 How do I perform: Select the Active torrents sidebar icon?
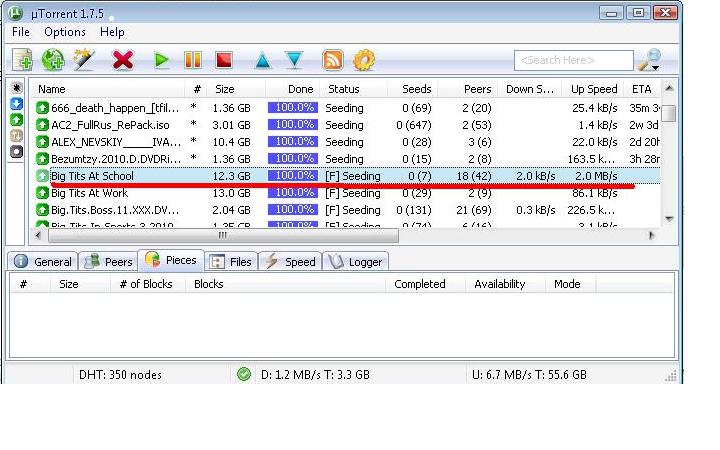(17, 135)
